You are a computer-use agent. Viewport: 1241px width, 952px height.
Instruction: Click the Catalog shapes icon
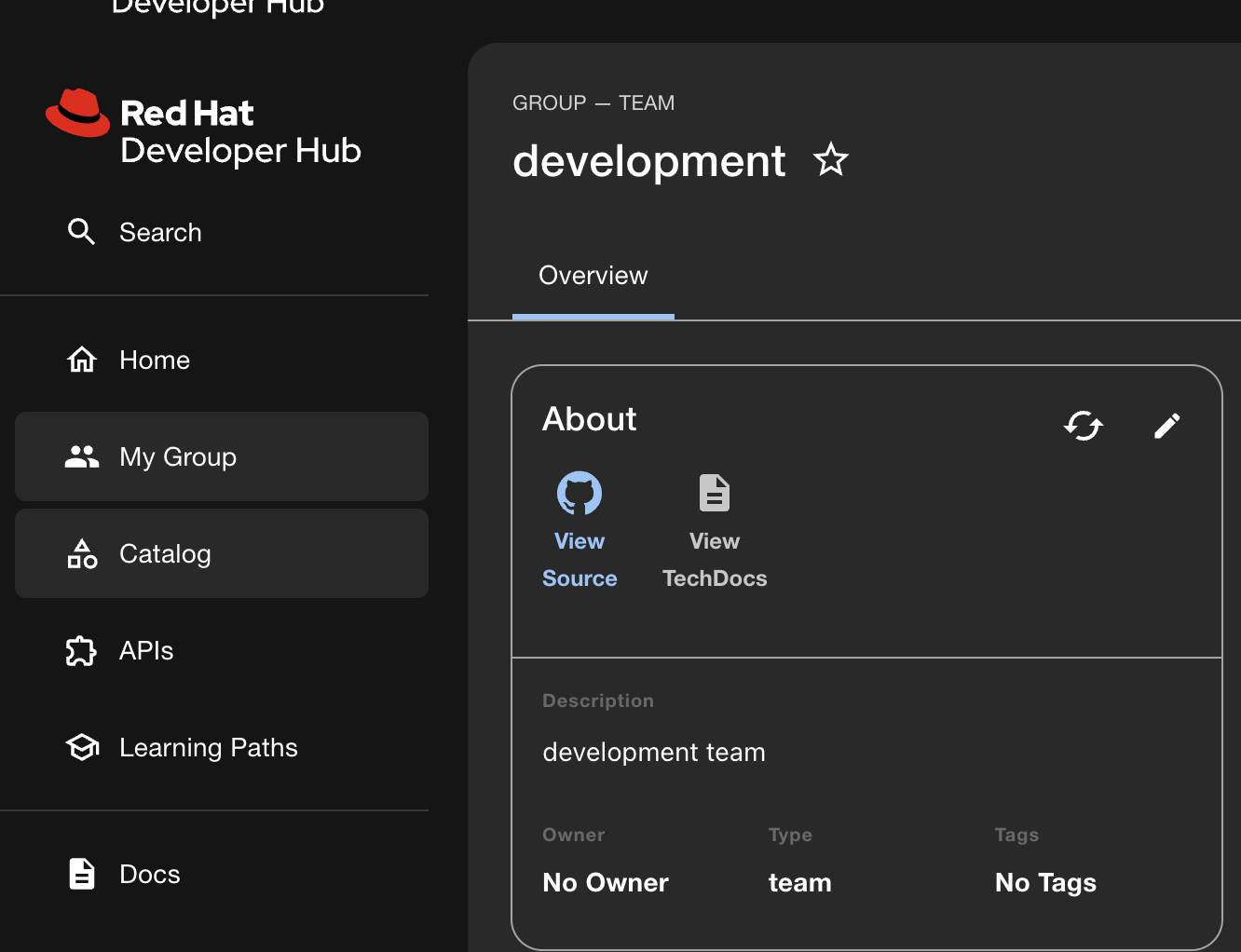[82, 553]
